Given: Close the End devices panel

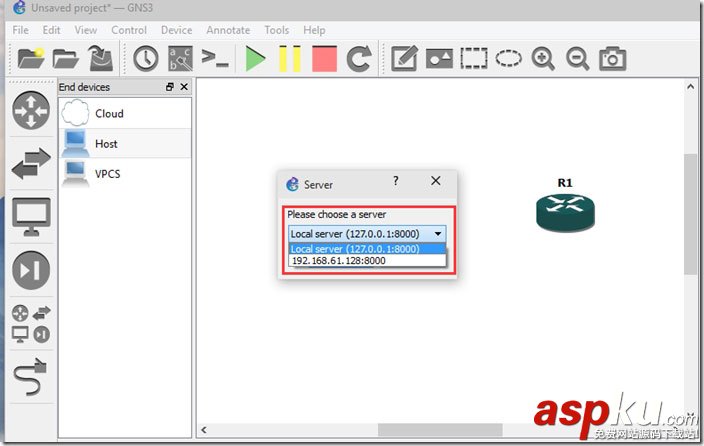Looking at the screenshot, I should [x=184, y=87].
